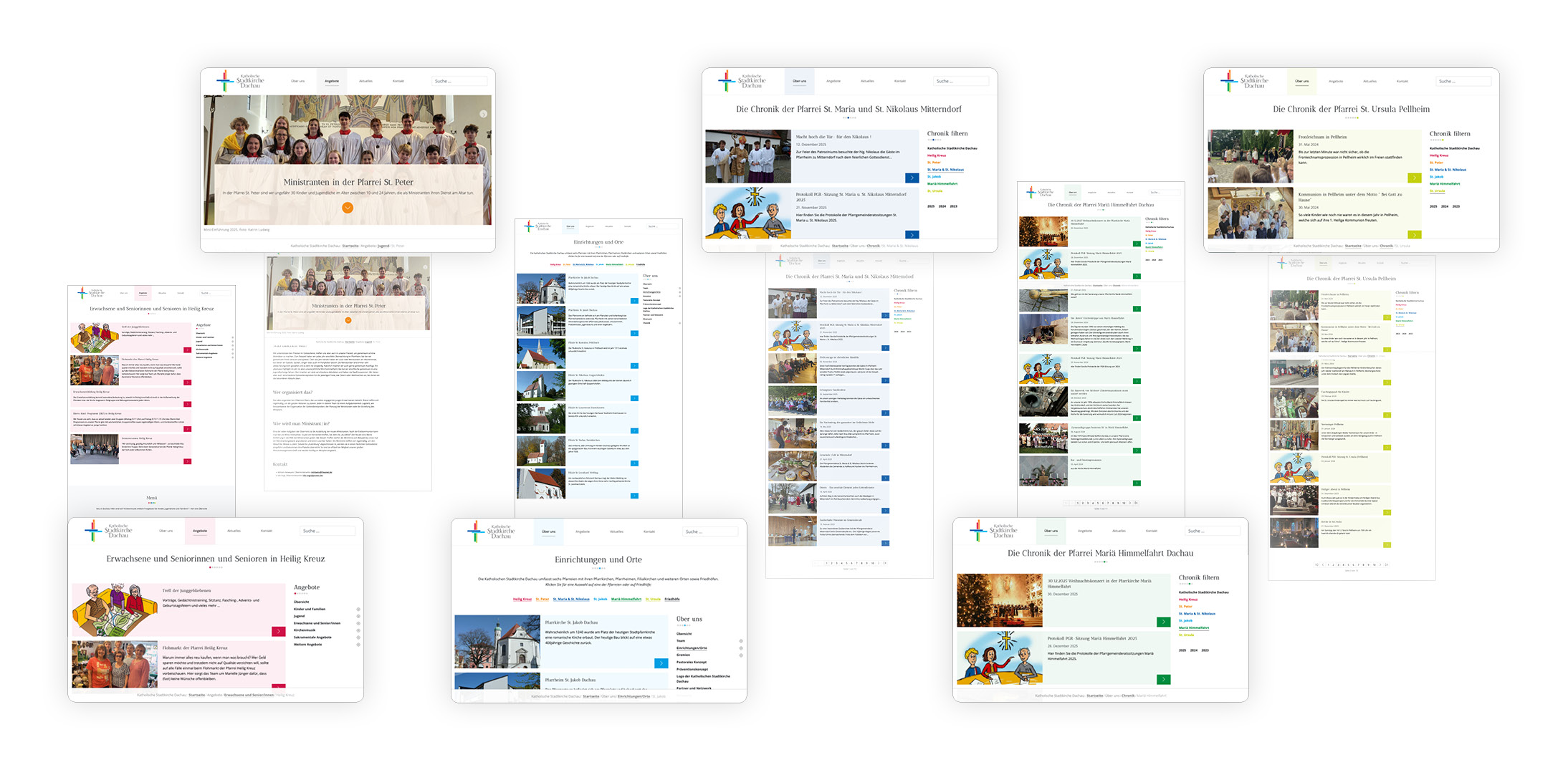
Task: Expand 'Team' in the Über uns sidebar
Action: tap(741, 641)
